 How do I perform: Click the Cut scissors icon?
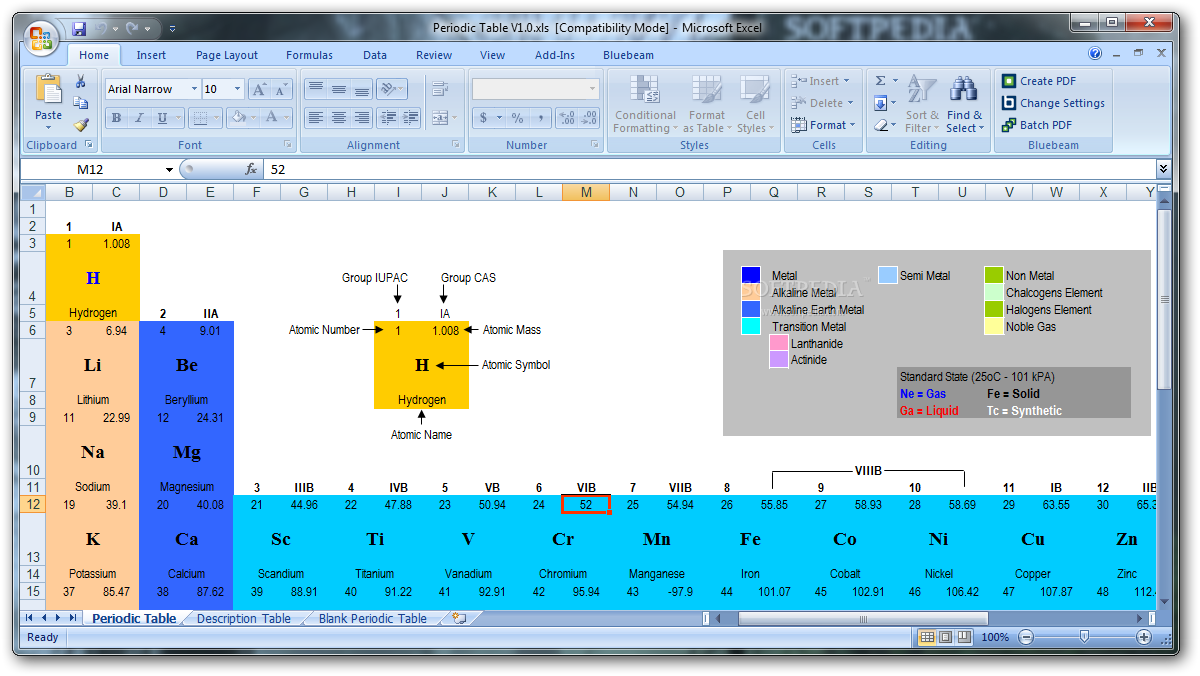click(82, 81)
